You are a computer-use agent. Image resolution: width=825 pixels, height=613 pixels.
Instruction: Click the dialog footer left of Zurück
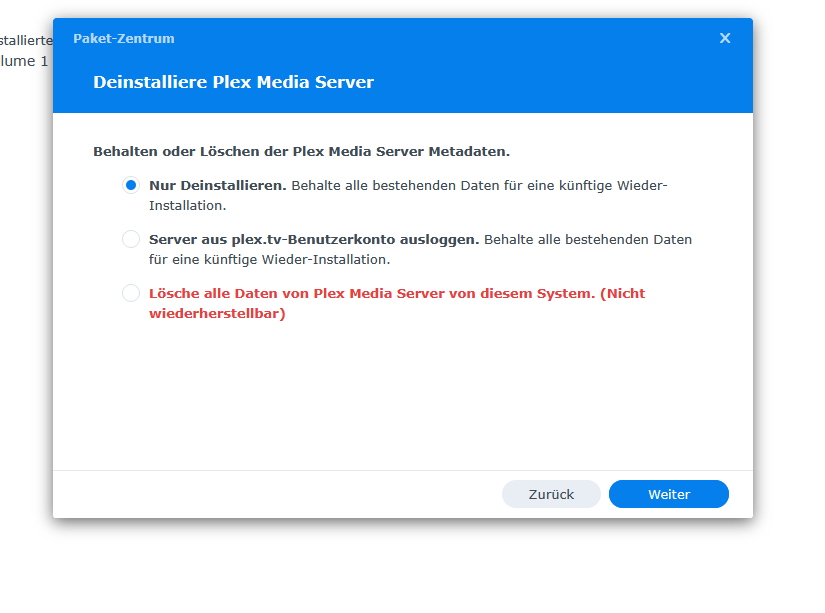coord(280,494)
